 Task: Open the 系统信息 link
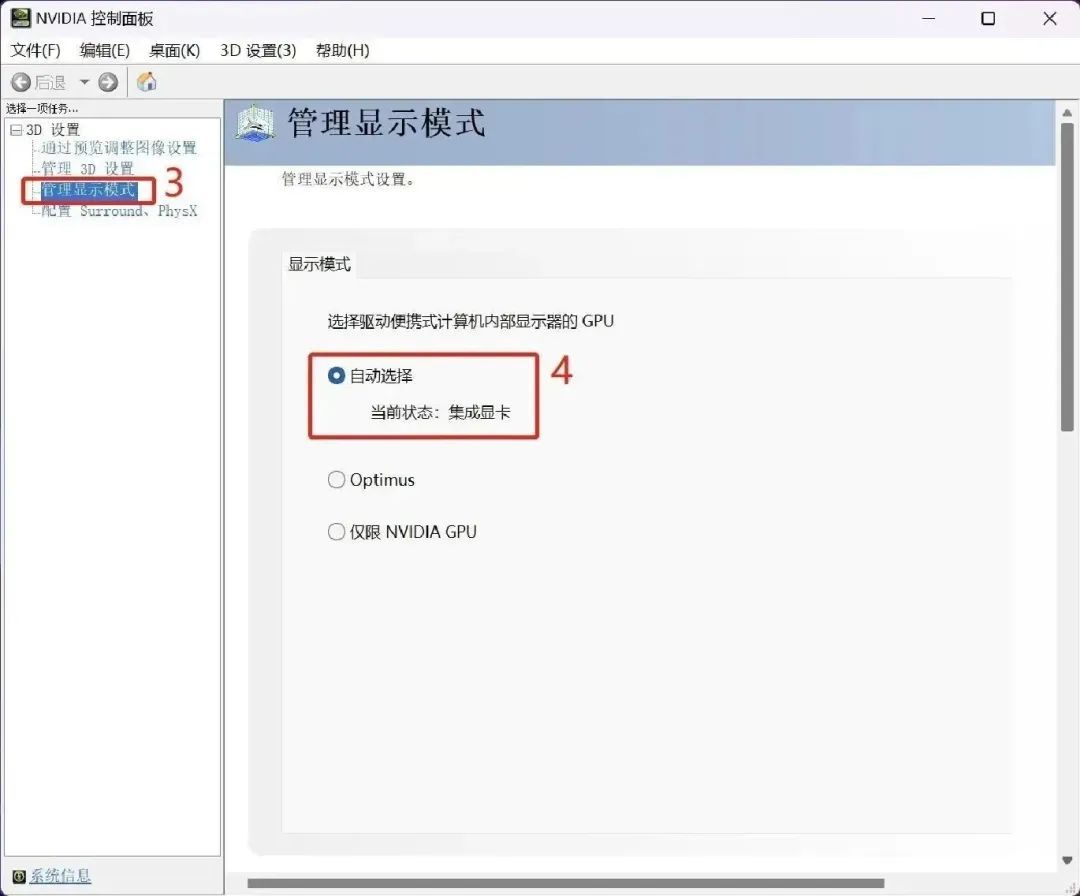tap(60, 876)
